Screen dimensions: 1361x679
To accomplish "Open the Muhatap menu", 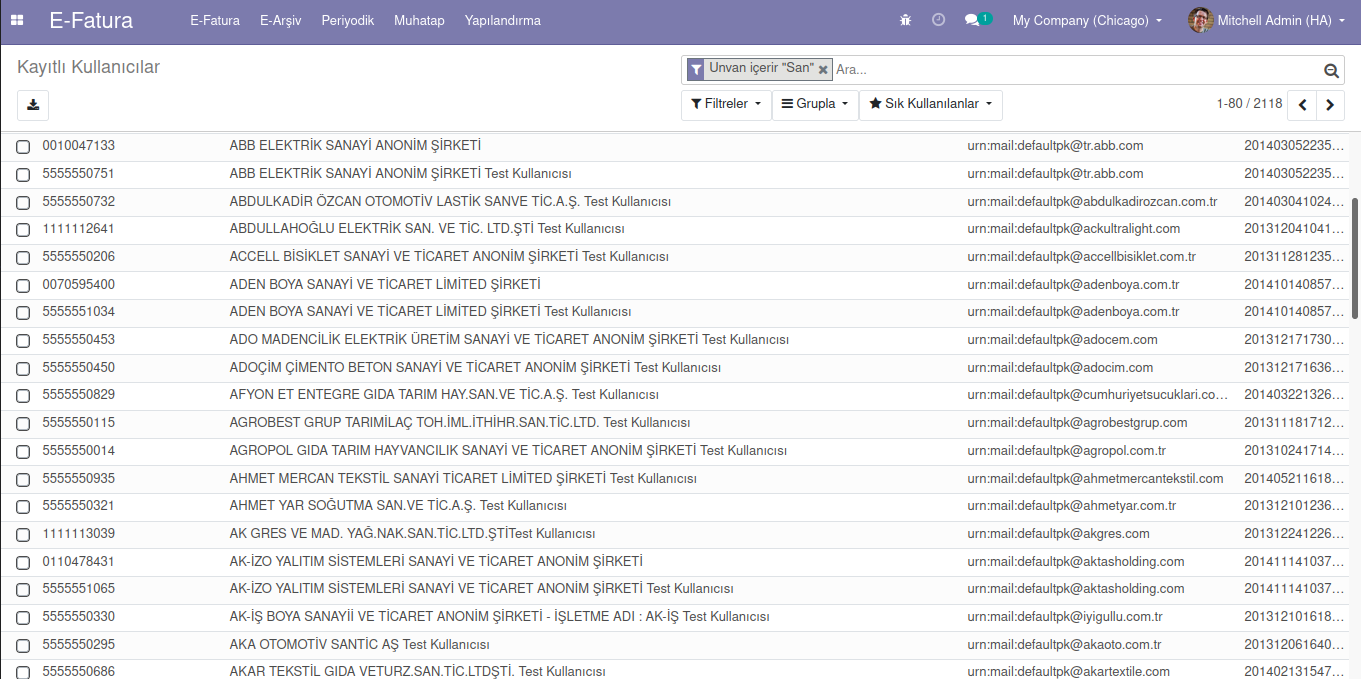I will point(419,20).
